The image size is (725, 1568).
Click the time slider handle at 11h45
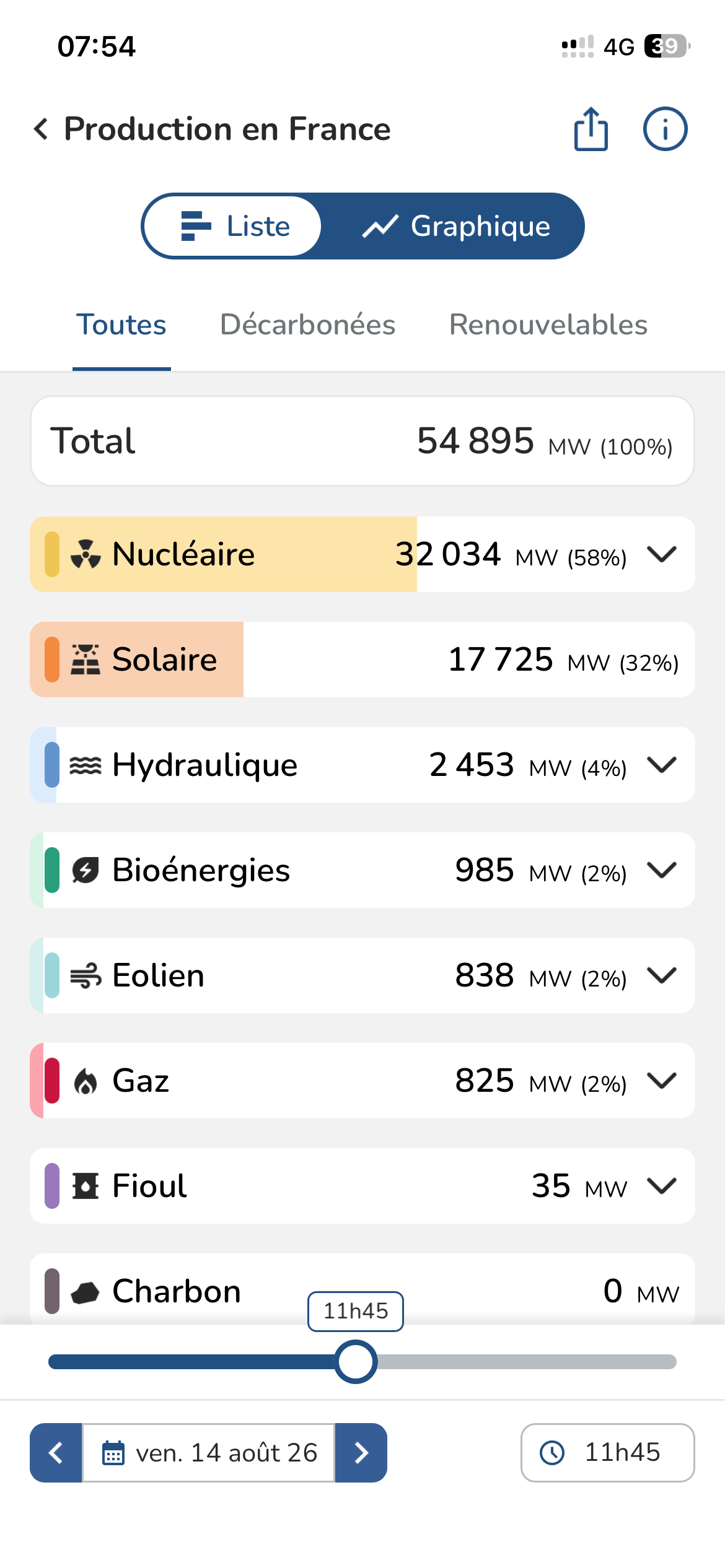coord(356,1362)
